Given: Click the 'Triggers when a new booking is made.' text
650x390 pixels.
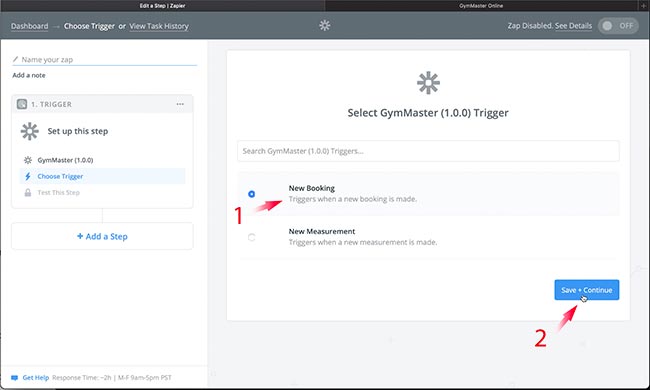Looking at the screenshot, I should tap(353, 199).
